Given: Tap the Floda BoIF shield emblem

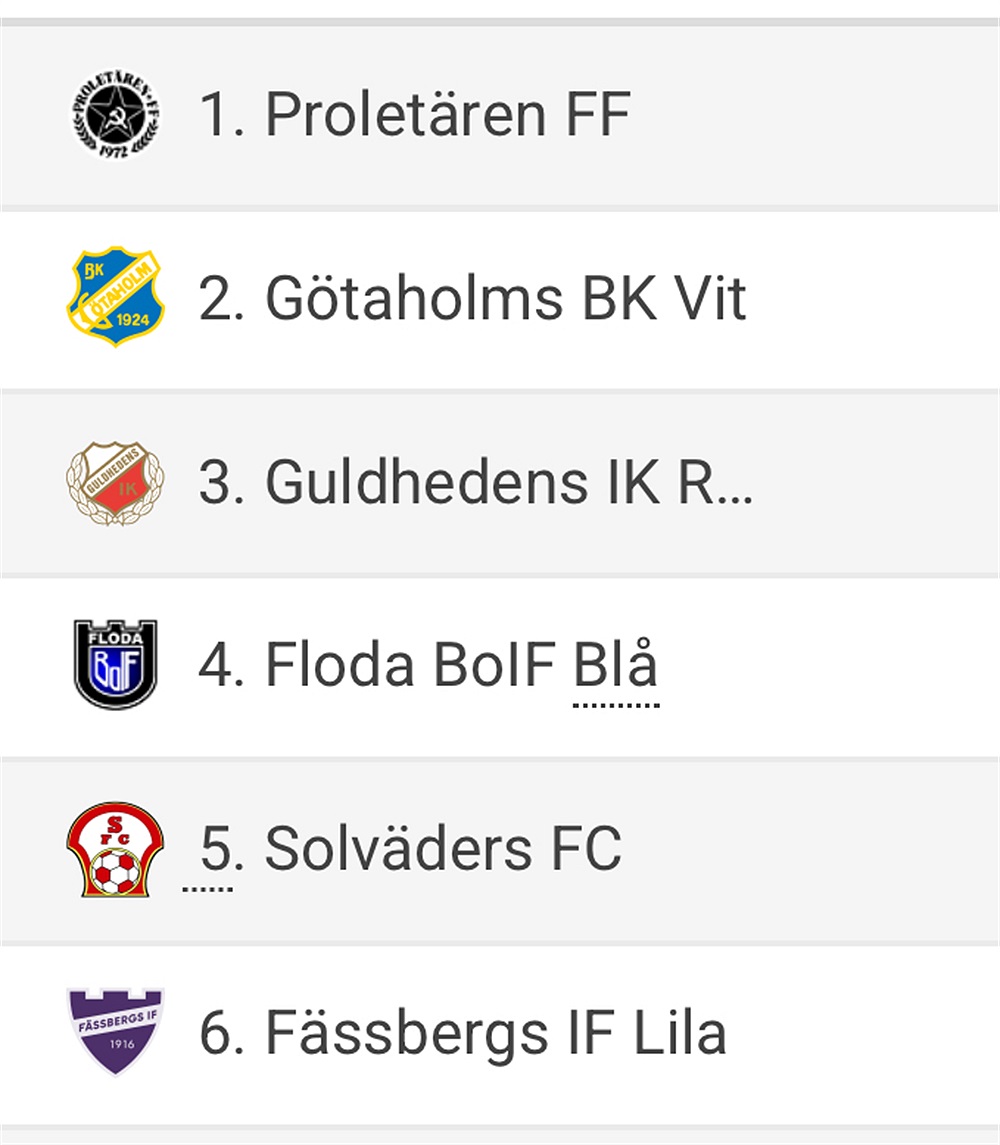Looking at the screenshot, I should click(x=115, y=665).
